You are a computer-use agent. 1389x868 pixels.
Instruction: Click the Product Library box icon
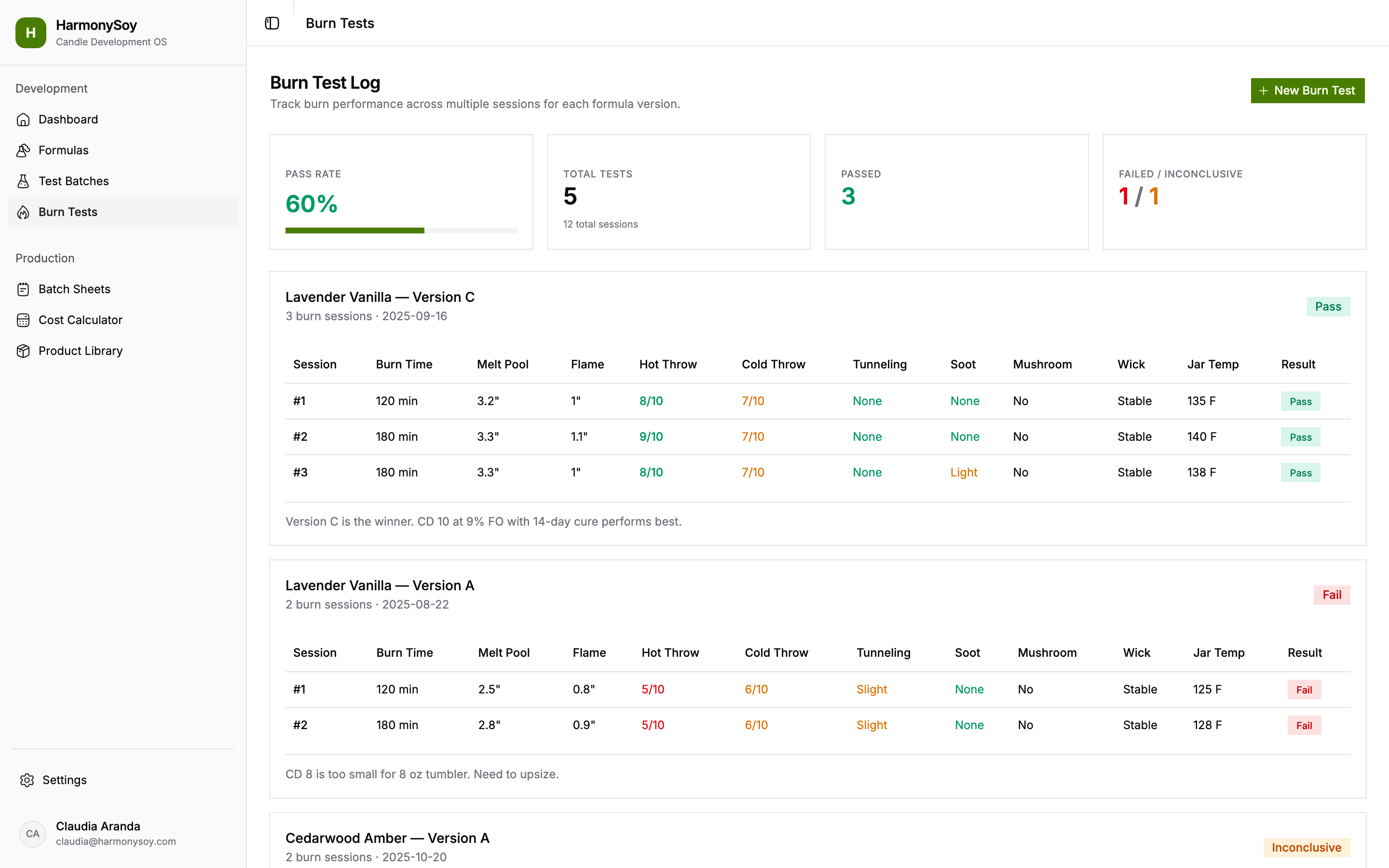[23, 351]
